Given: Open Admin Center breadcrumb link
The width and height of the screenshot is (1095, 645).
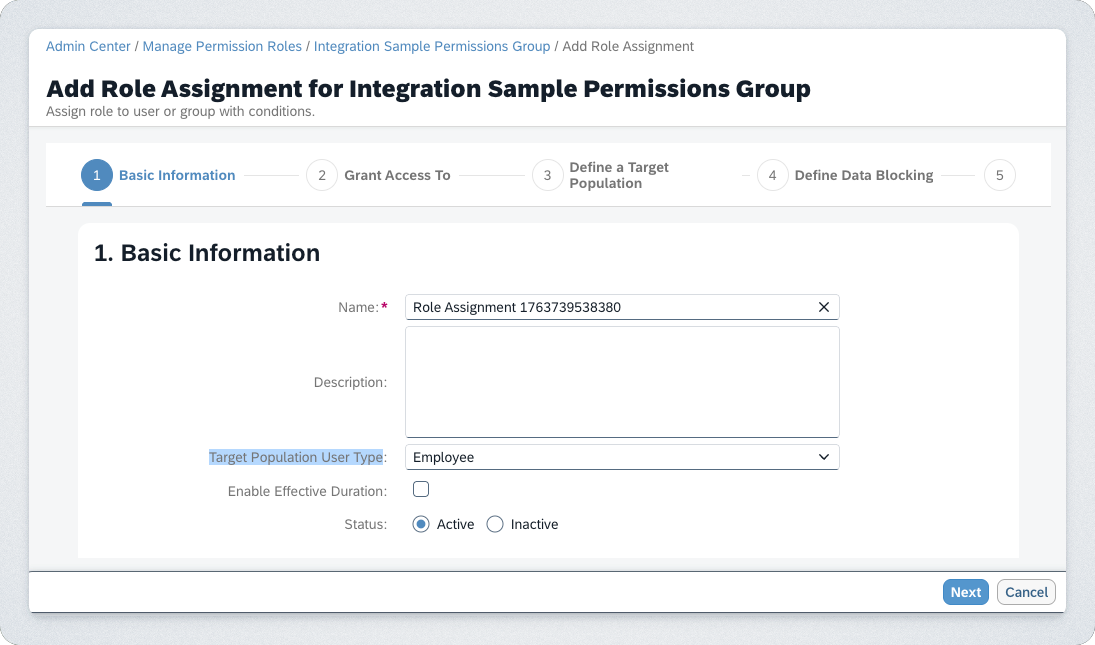Looking at the screenshot, I should coord(88,46).
